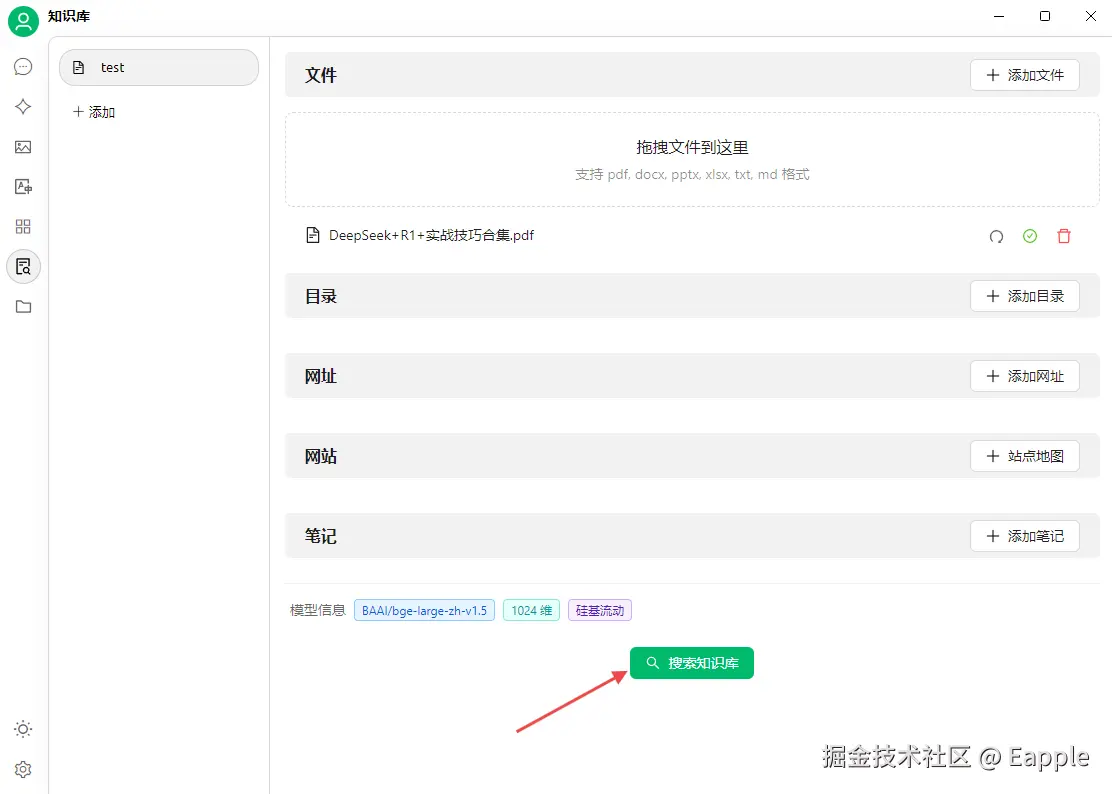Click the 知识库 window title
This screenshot has height=794, width=1112.
(x=69, y=16)
